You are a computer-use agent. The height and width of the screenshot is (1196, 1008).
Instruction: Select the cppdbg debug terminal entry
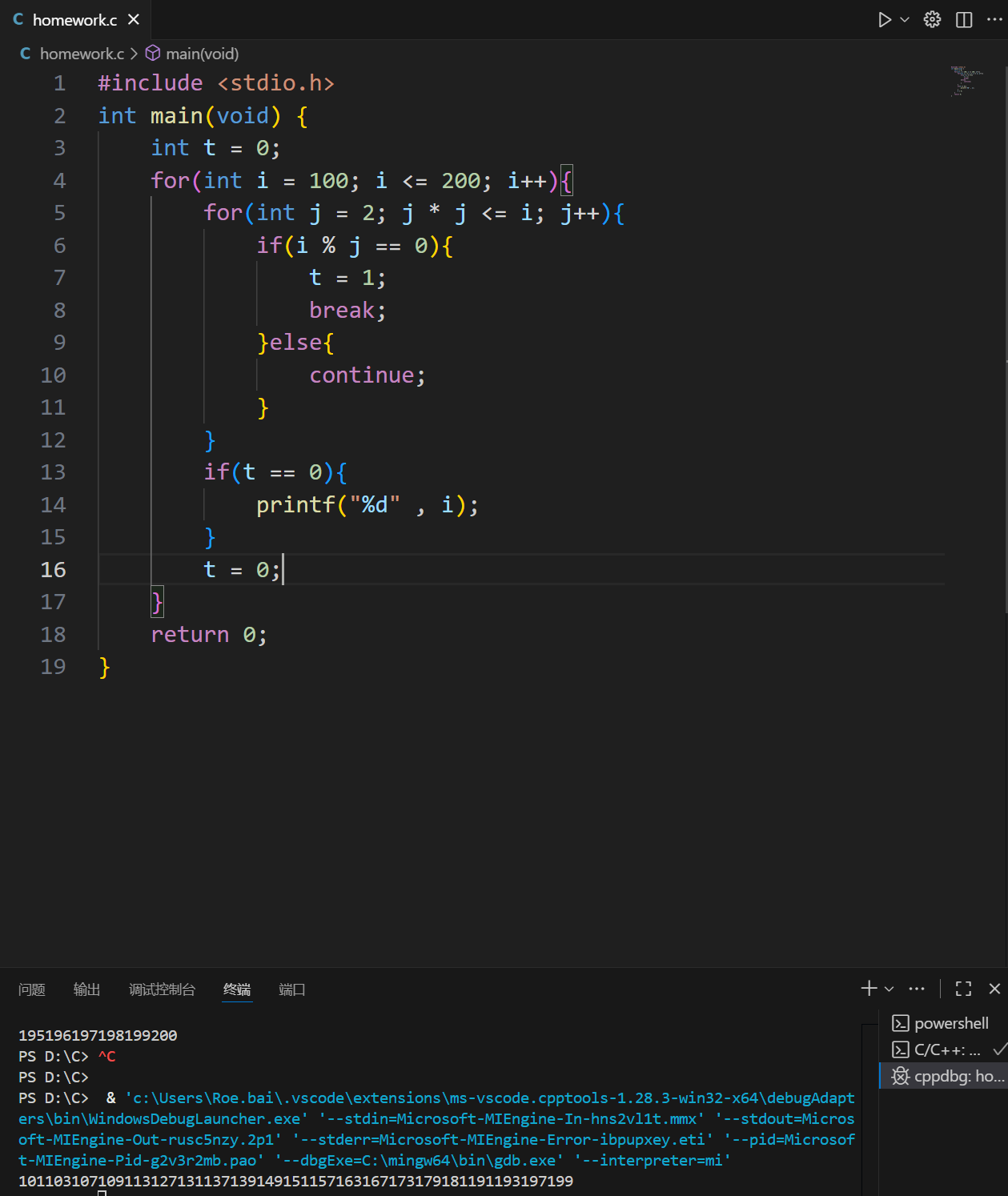(x=943, y=1076)
